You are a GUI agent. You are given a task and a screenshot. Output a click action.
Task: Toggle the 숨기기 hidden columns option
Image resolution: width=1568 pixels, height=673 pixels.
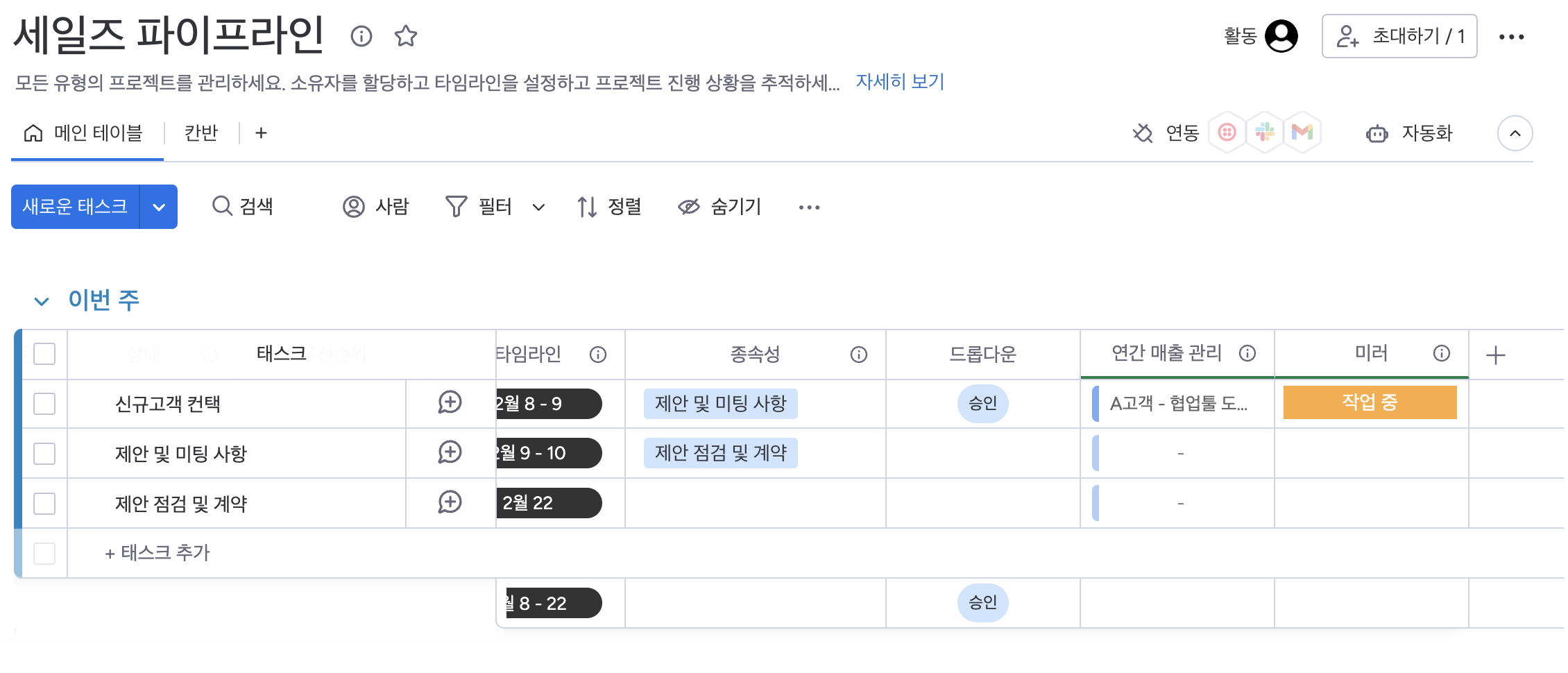719,207
